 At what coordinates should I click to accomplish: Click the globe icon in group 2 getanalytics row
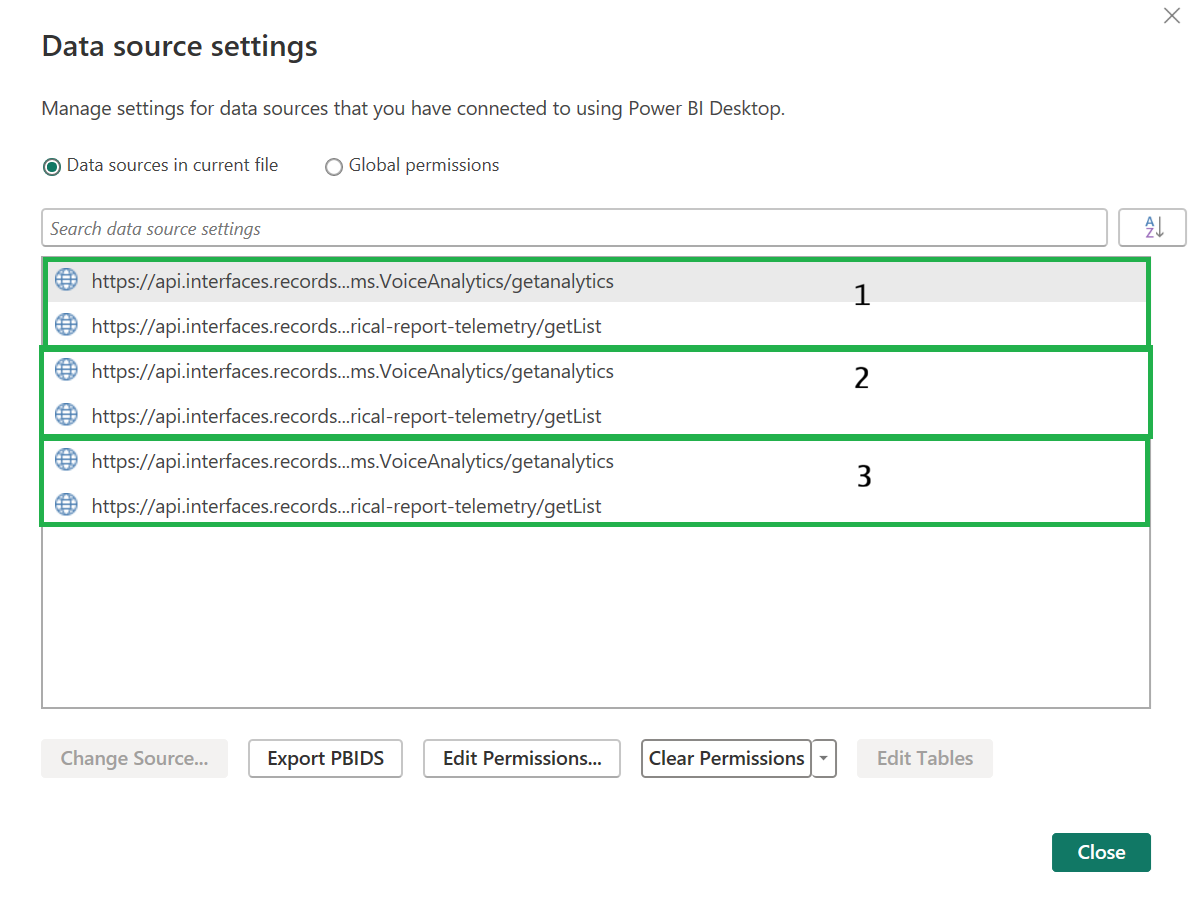(66, 369)
